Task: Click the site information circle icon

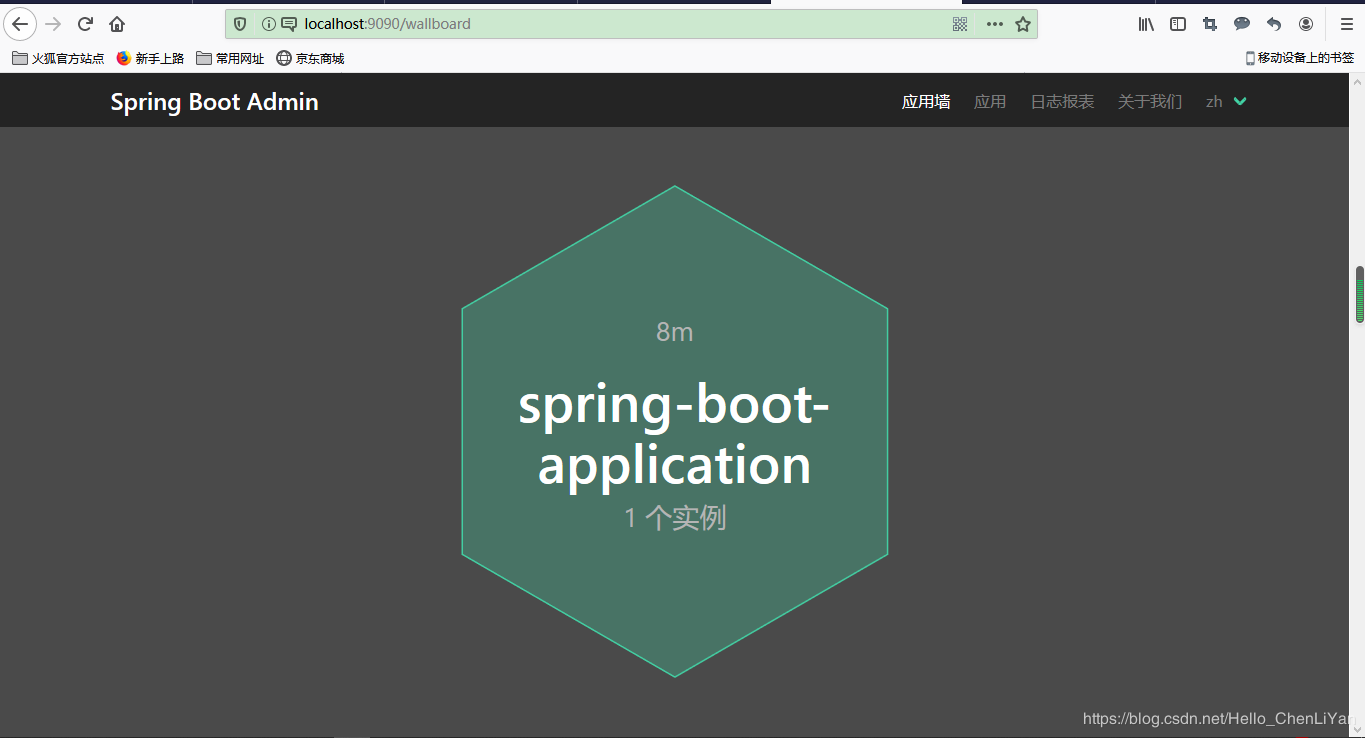Action: [x=267, y=23]
